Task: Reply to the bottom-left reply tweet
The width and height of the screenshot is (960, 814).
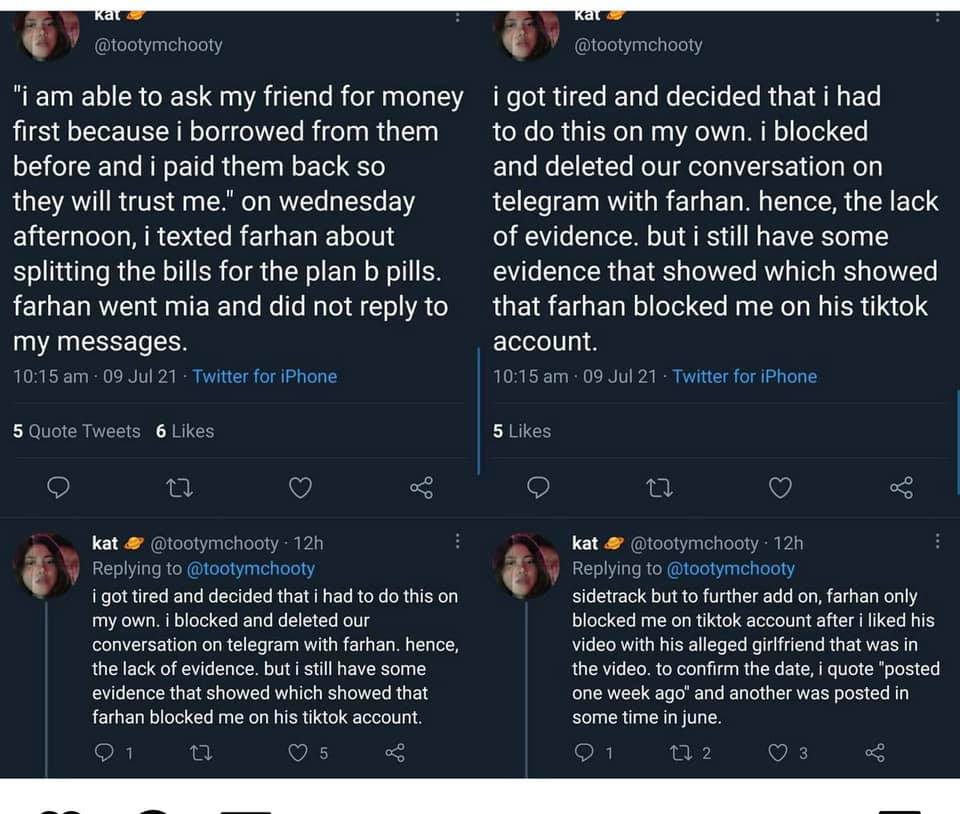Action: 104,753
